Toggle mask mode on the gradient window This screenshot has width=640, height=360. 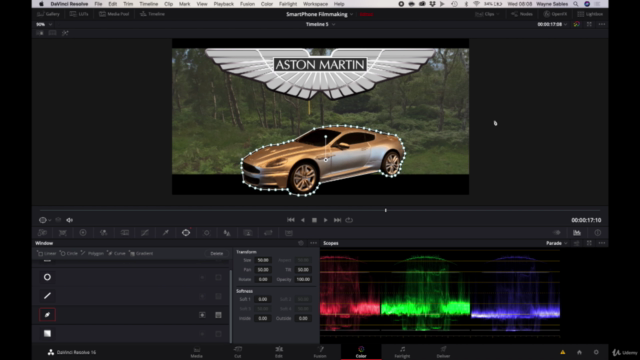point(218,334)
